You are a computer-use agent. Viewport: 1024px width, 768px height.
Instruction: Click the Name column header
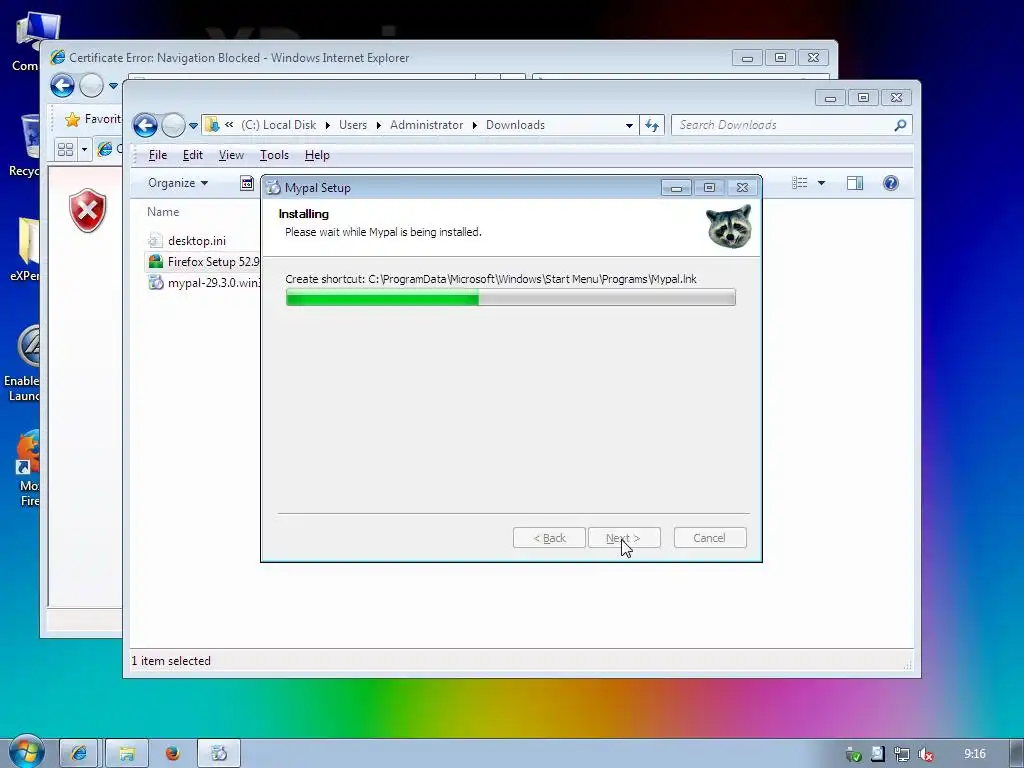(163, 212)
